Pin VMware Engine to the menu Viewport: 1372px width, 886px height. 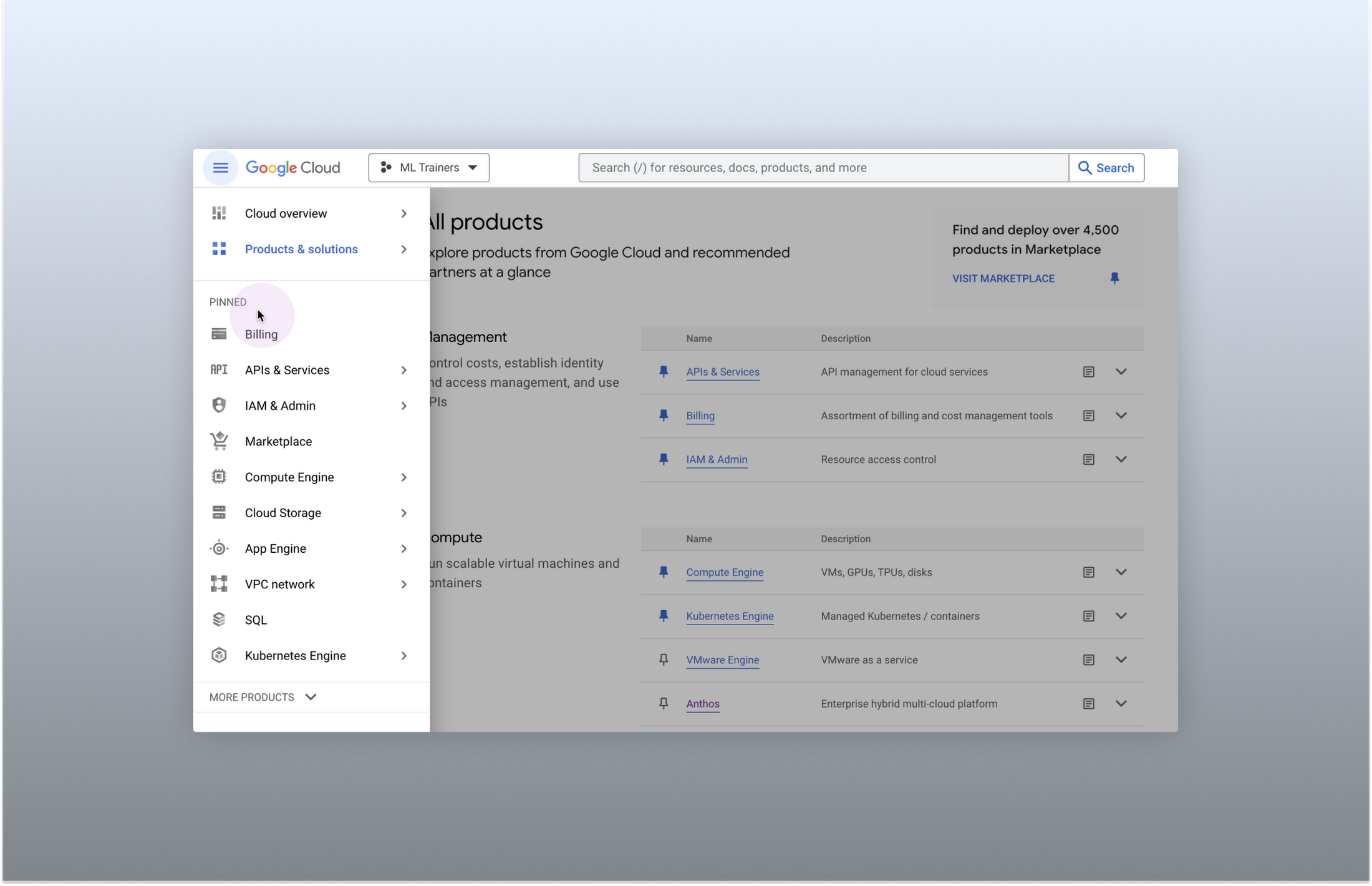point(664,660)
